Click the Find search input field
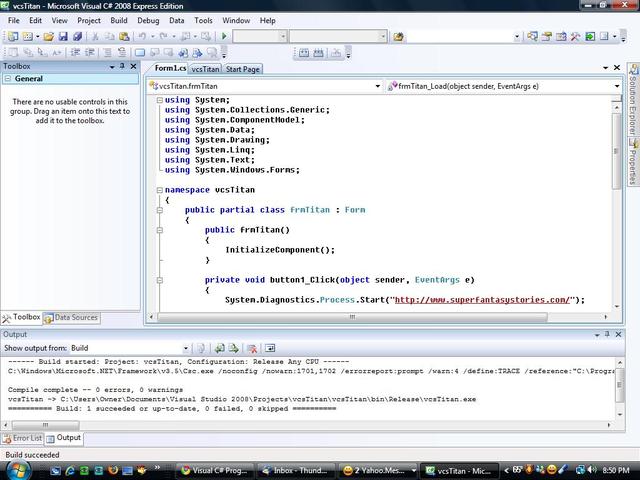Image resolution: width=640 pixels, height=480 pixels. 460,37
